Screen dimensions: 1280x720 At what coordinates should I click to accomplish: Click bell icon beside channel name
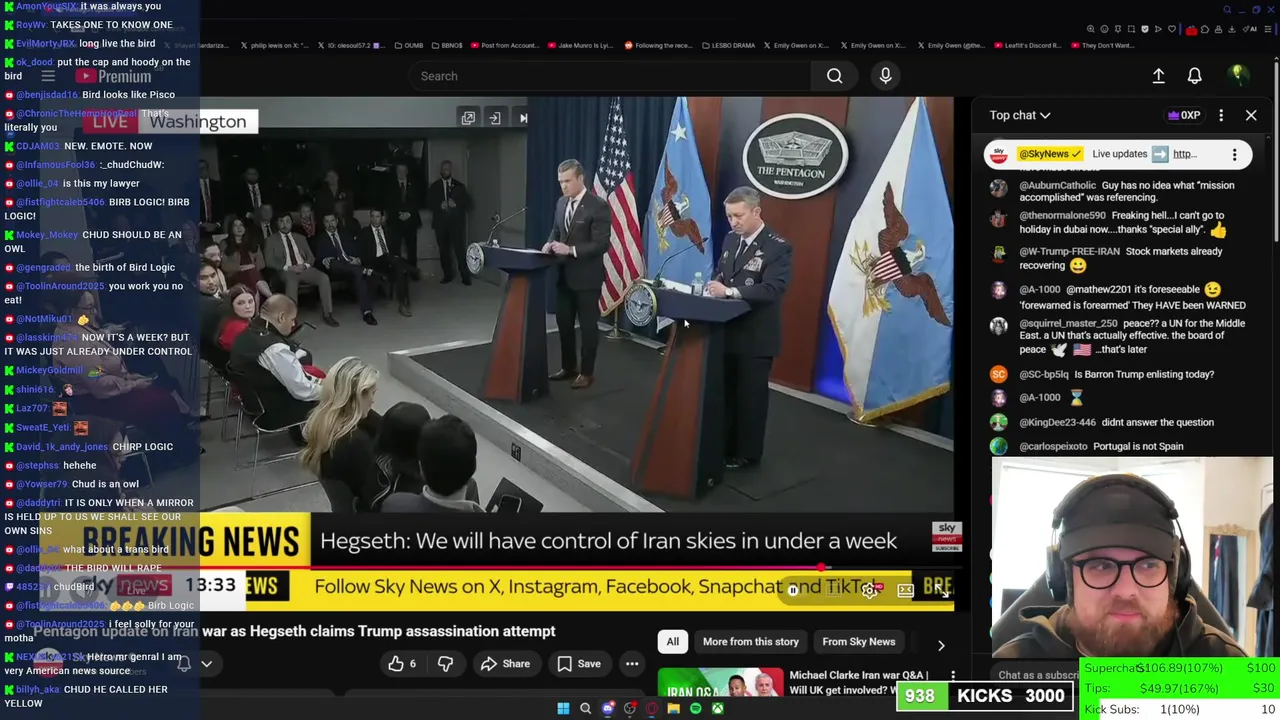[184, 663]
